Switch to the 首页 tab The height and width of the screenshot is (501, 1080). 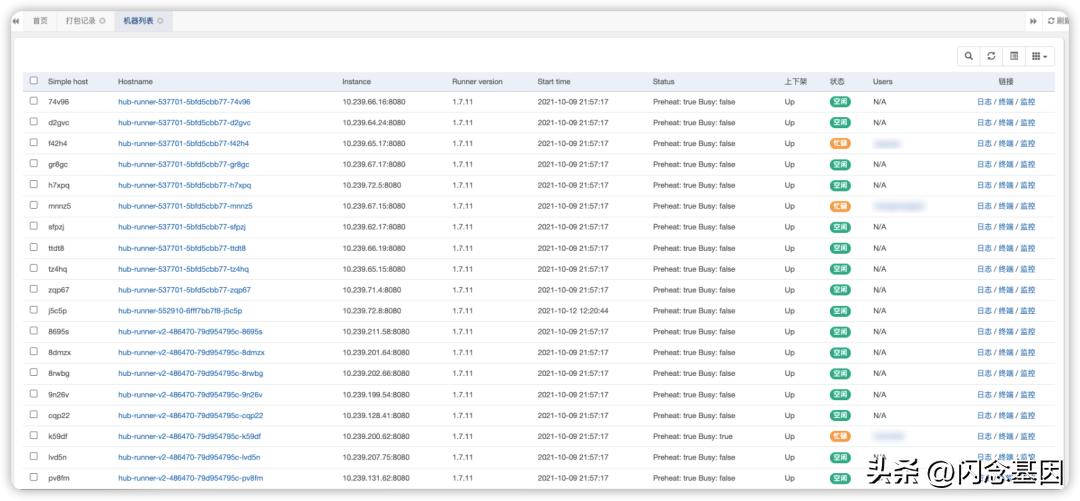(x=40, y=21)
